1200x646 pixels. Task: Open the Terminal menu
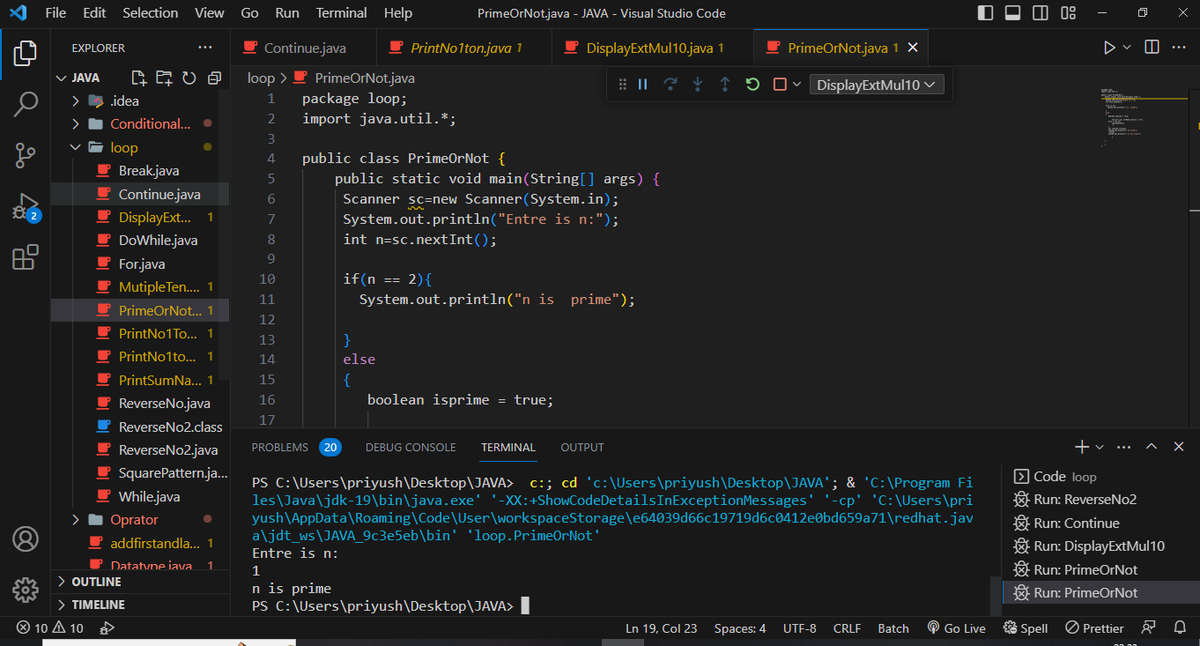tap(341, 13)
